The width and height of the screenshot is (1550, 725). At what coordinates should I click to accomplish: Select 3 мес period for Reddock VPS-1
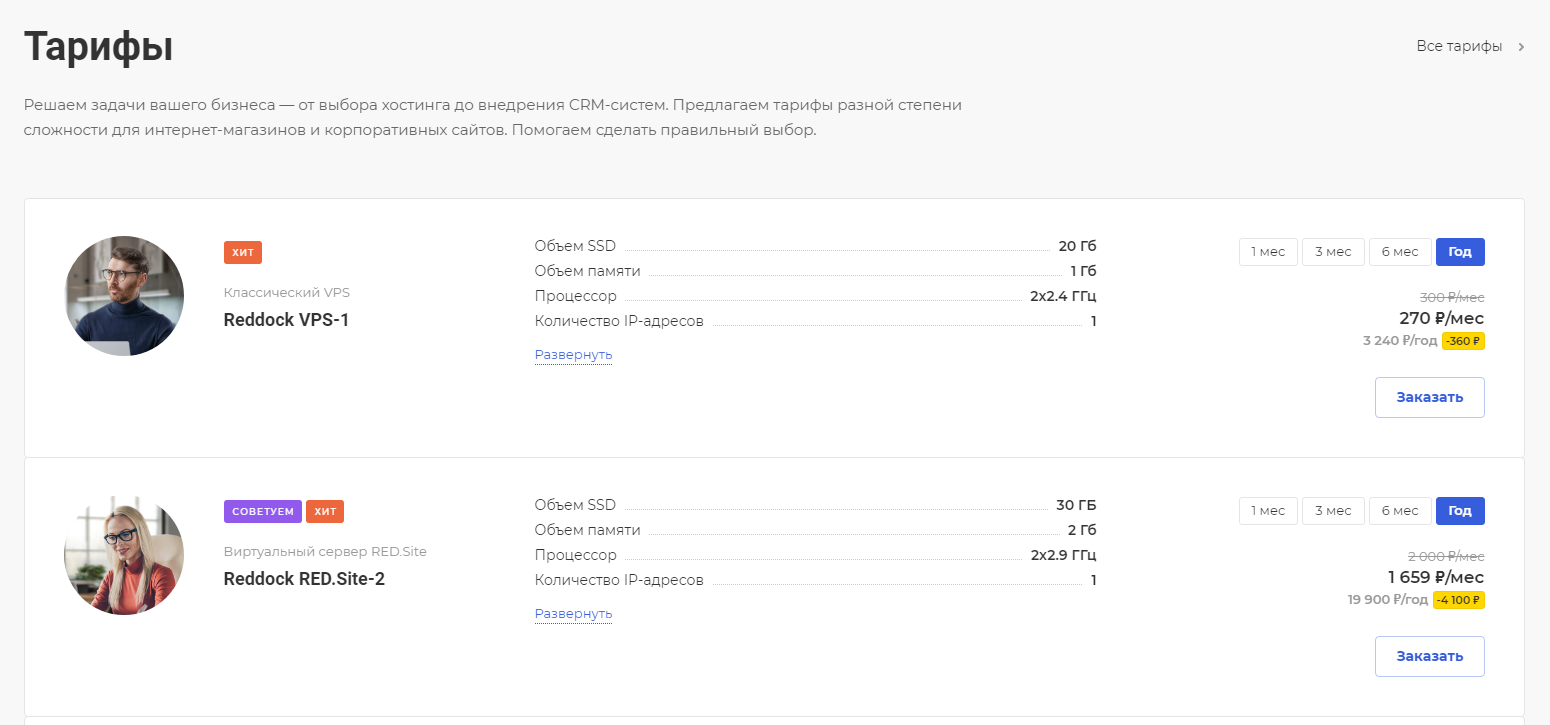[x=1333, y=252]
